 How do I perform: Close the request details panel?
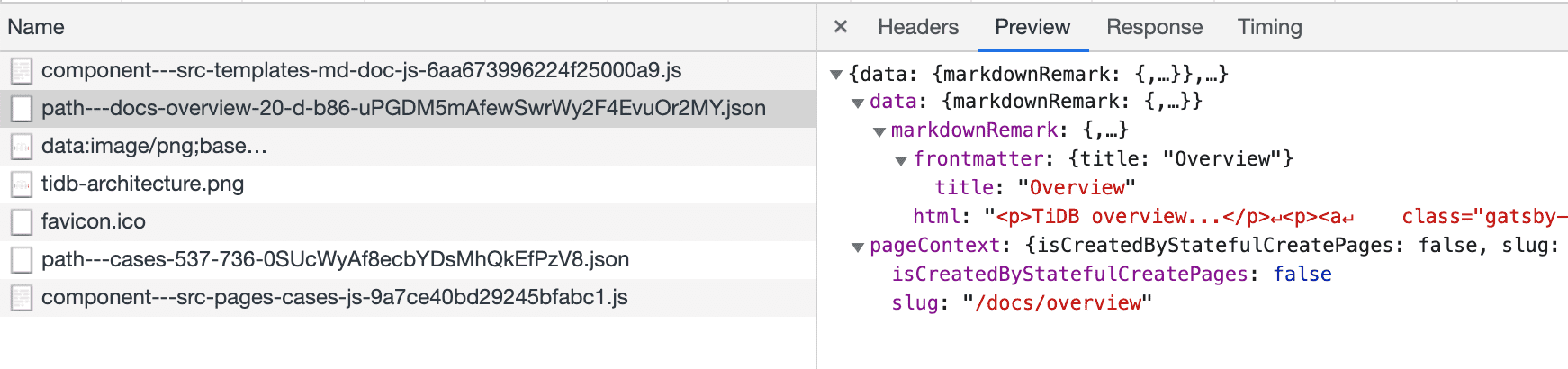(x=841, y=27)
